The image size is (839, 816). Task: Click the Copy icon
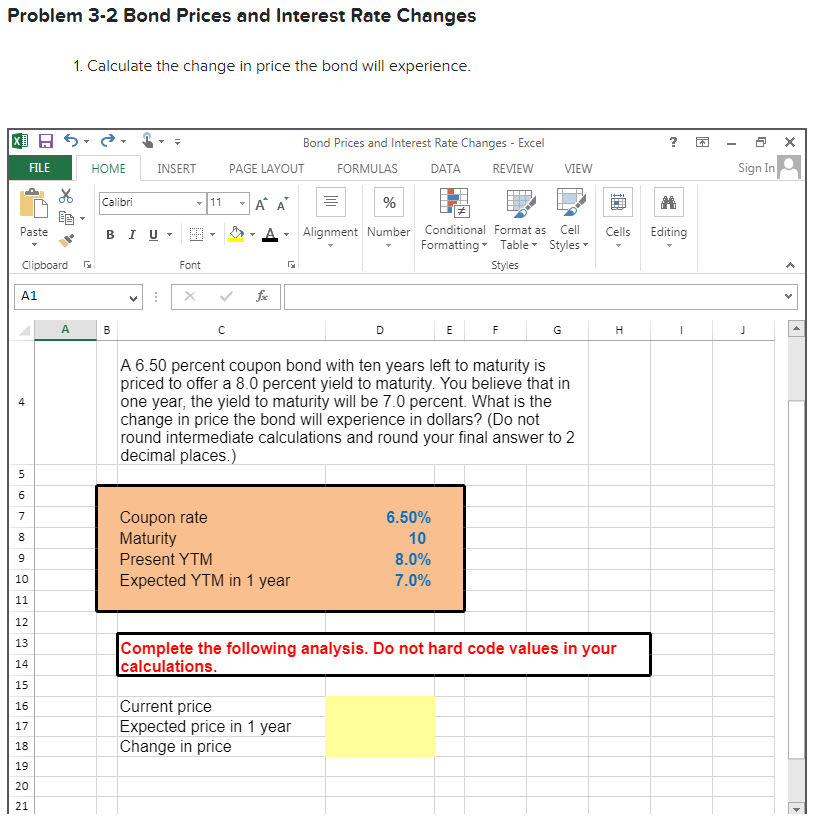[x=66, y=218]
